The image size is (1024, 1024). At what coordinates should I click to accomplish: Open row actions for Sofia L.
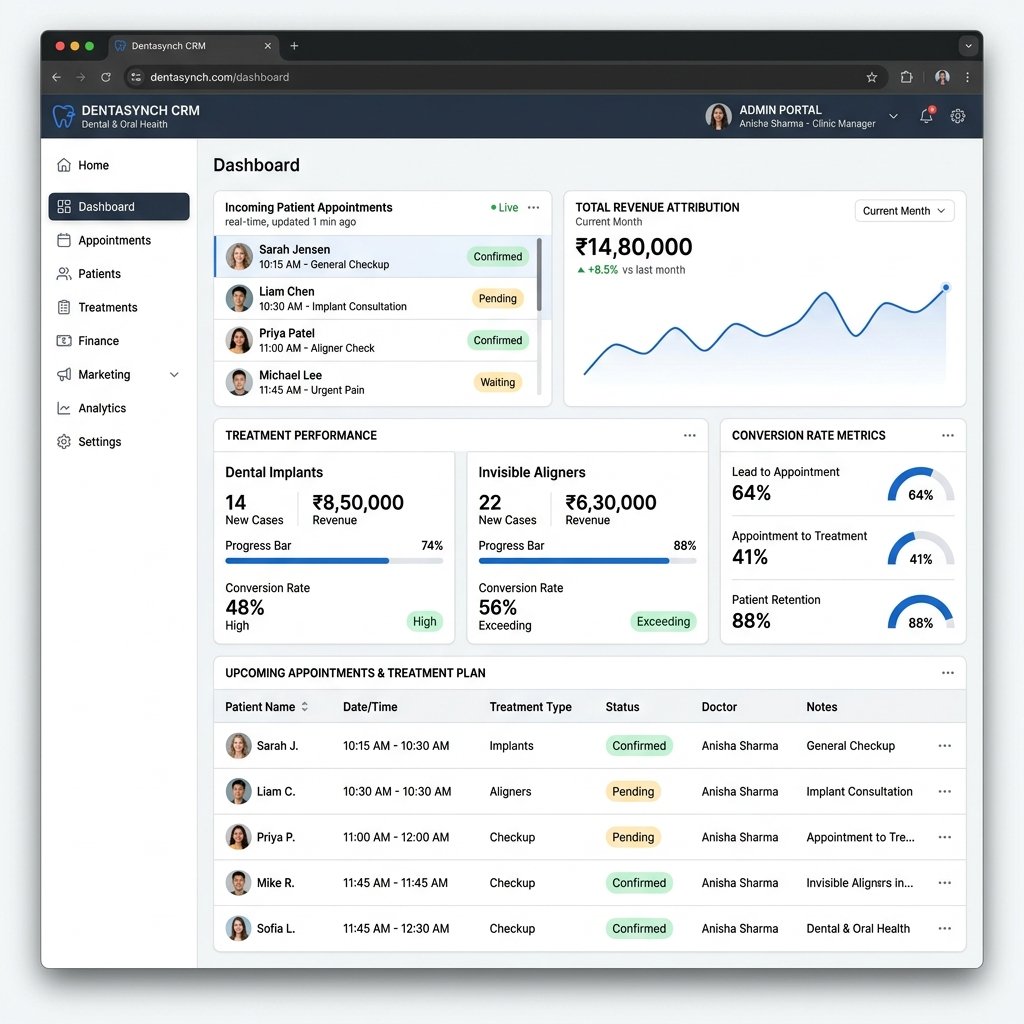[944, 929]
